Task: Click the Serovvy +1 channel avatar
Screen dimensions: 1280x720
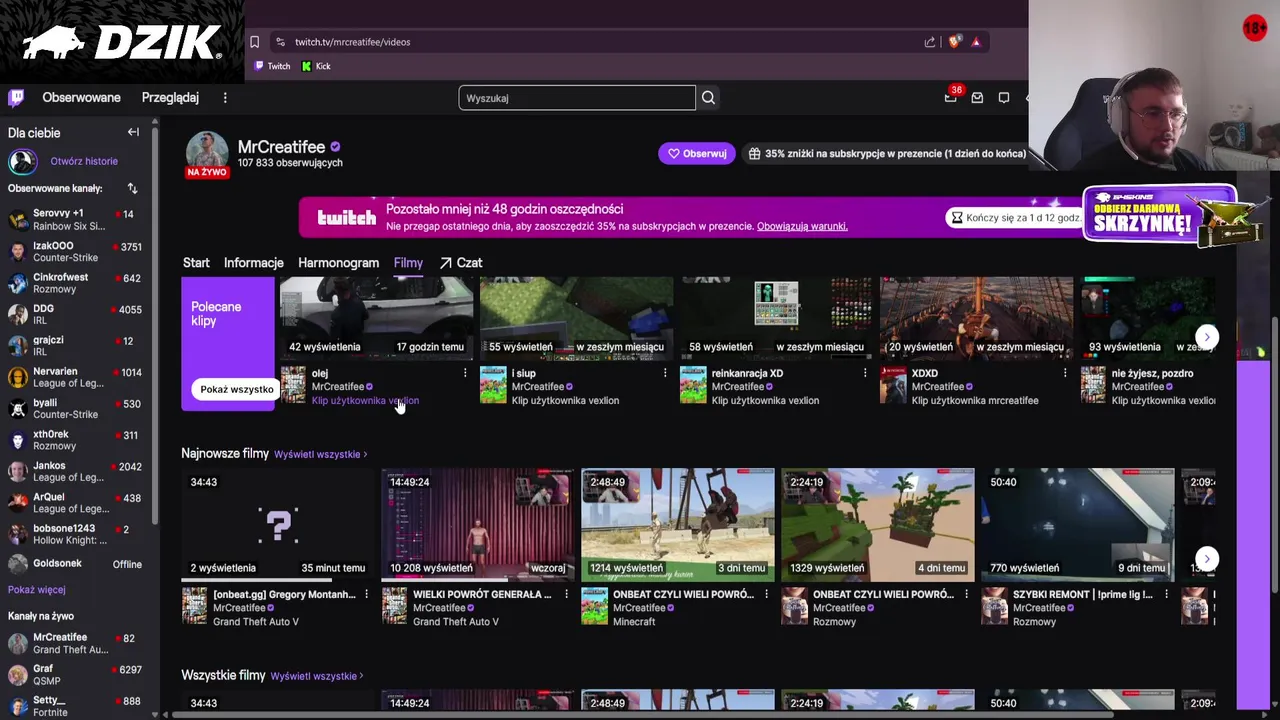Action: pos(18,219)
